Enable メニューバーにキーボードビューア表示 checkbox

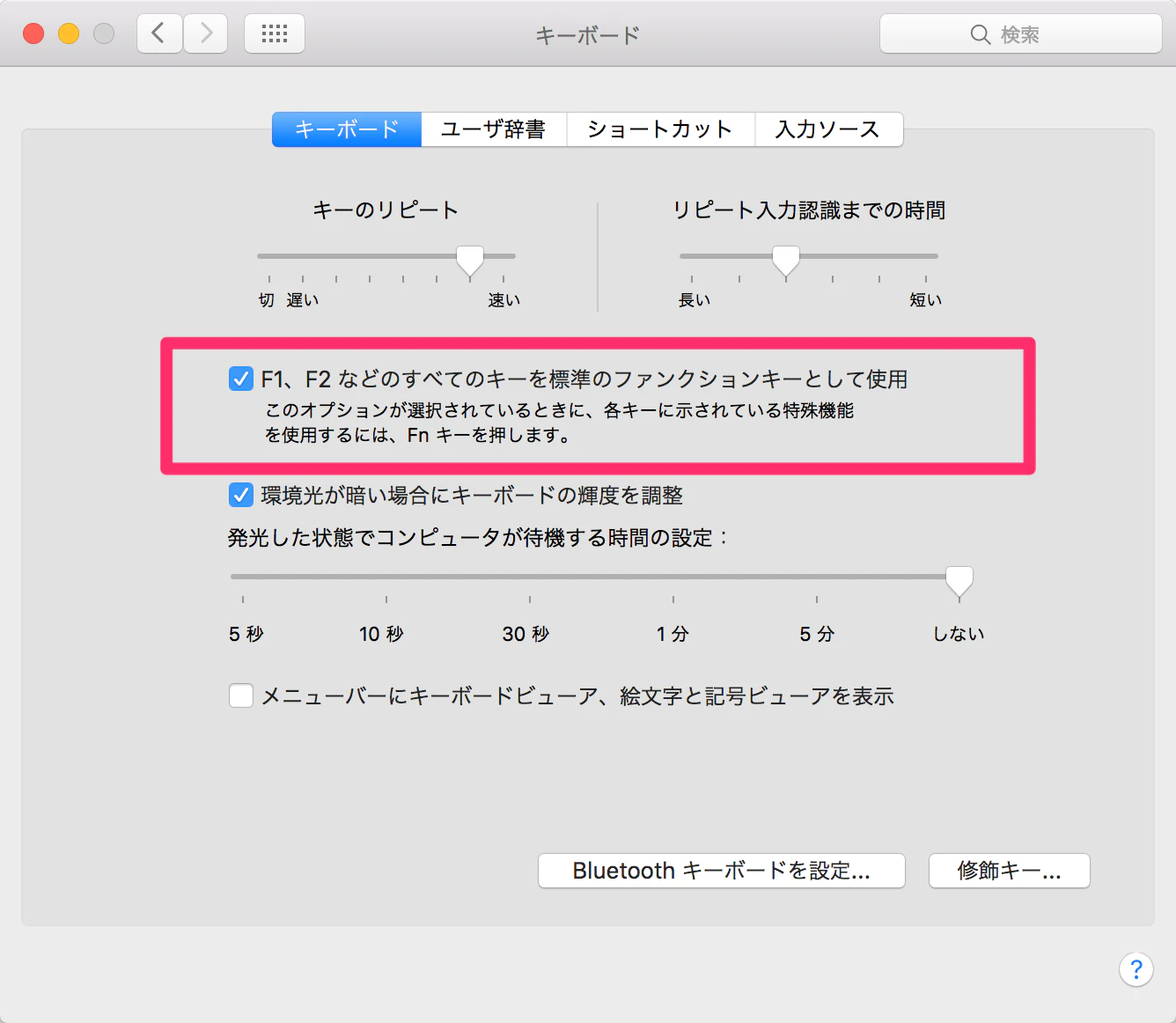pos(241,695)
